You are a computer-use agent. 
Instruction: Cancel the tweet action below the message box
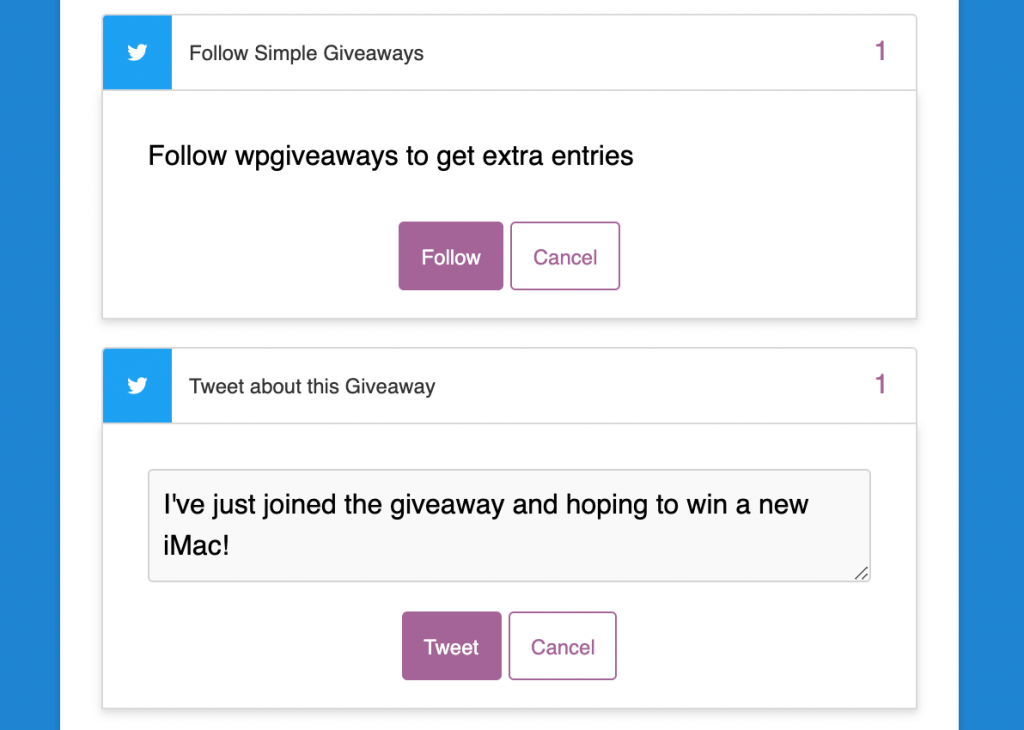562,646
